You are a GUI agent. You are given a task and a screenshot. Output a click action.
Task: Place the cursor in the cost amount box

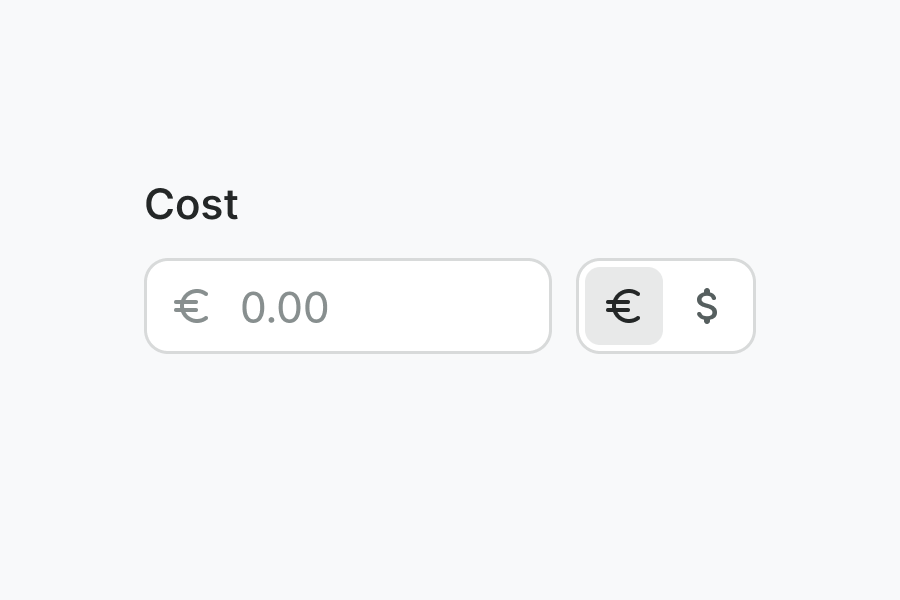pos(380,307)
